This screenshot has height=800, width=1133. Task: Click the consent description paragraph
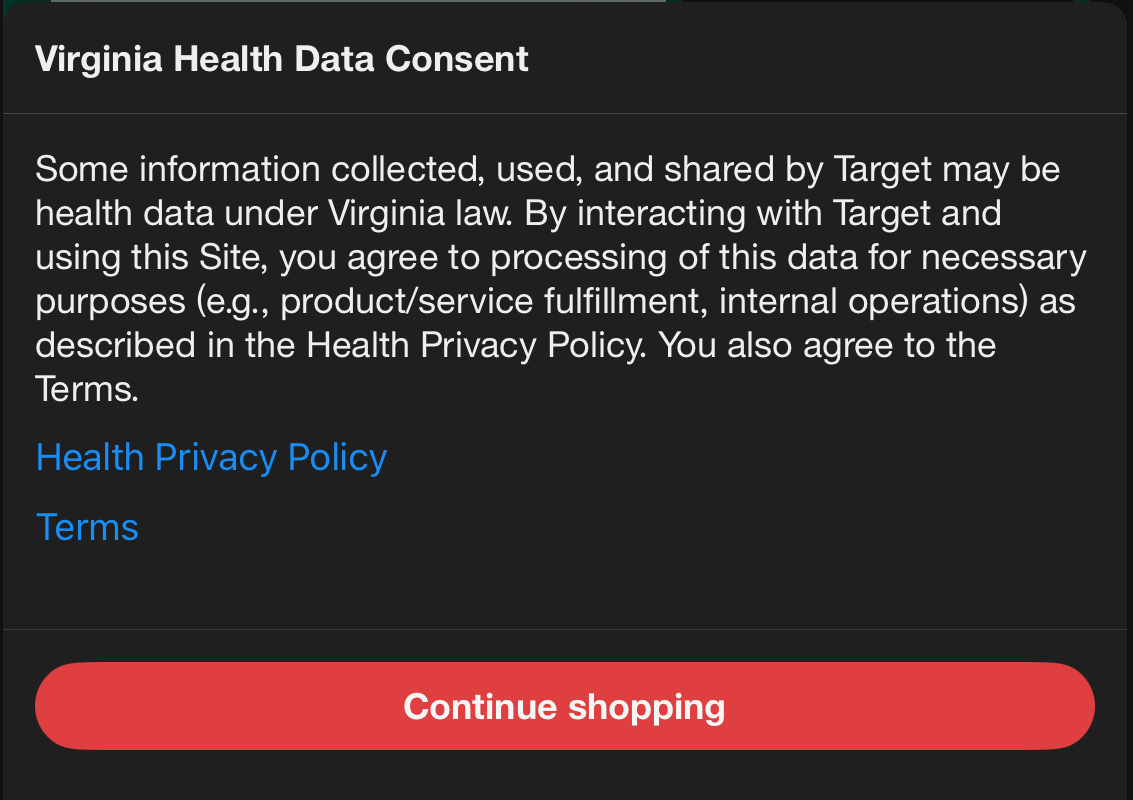(x=560, y=278)
